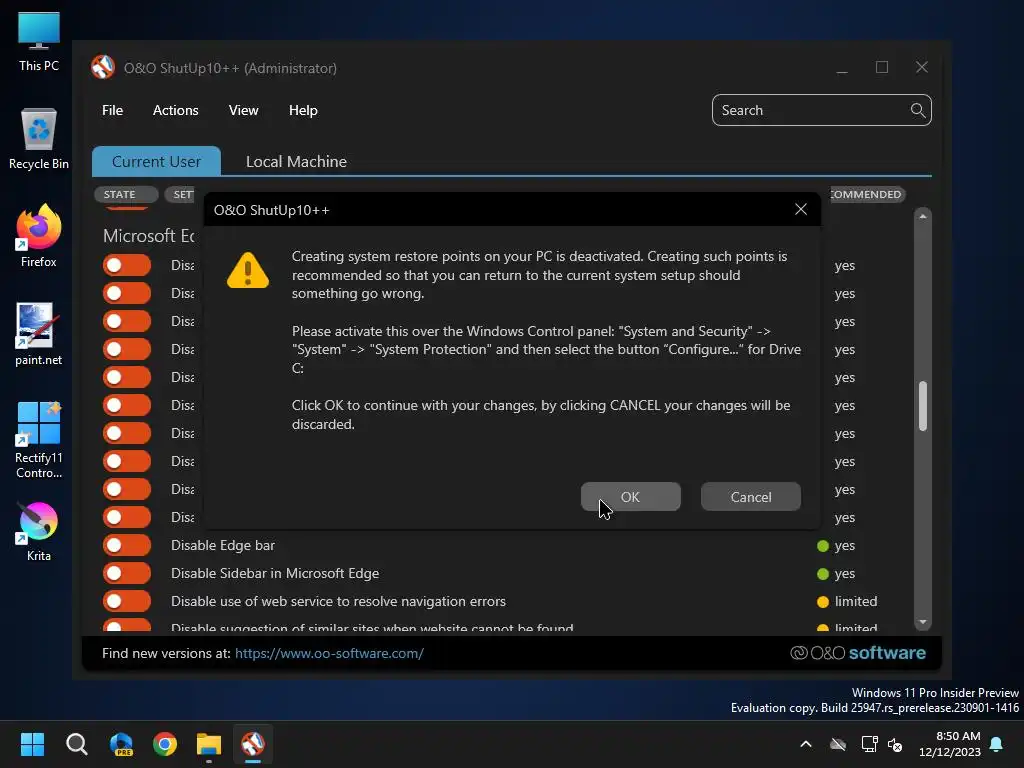Click the 'limited' value for web service row
The height and width of the screenshot is (768, 1024).
pyautogui.click(x=856, y=601)
